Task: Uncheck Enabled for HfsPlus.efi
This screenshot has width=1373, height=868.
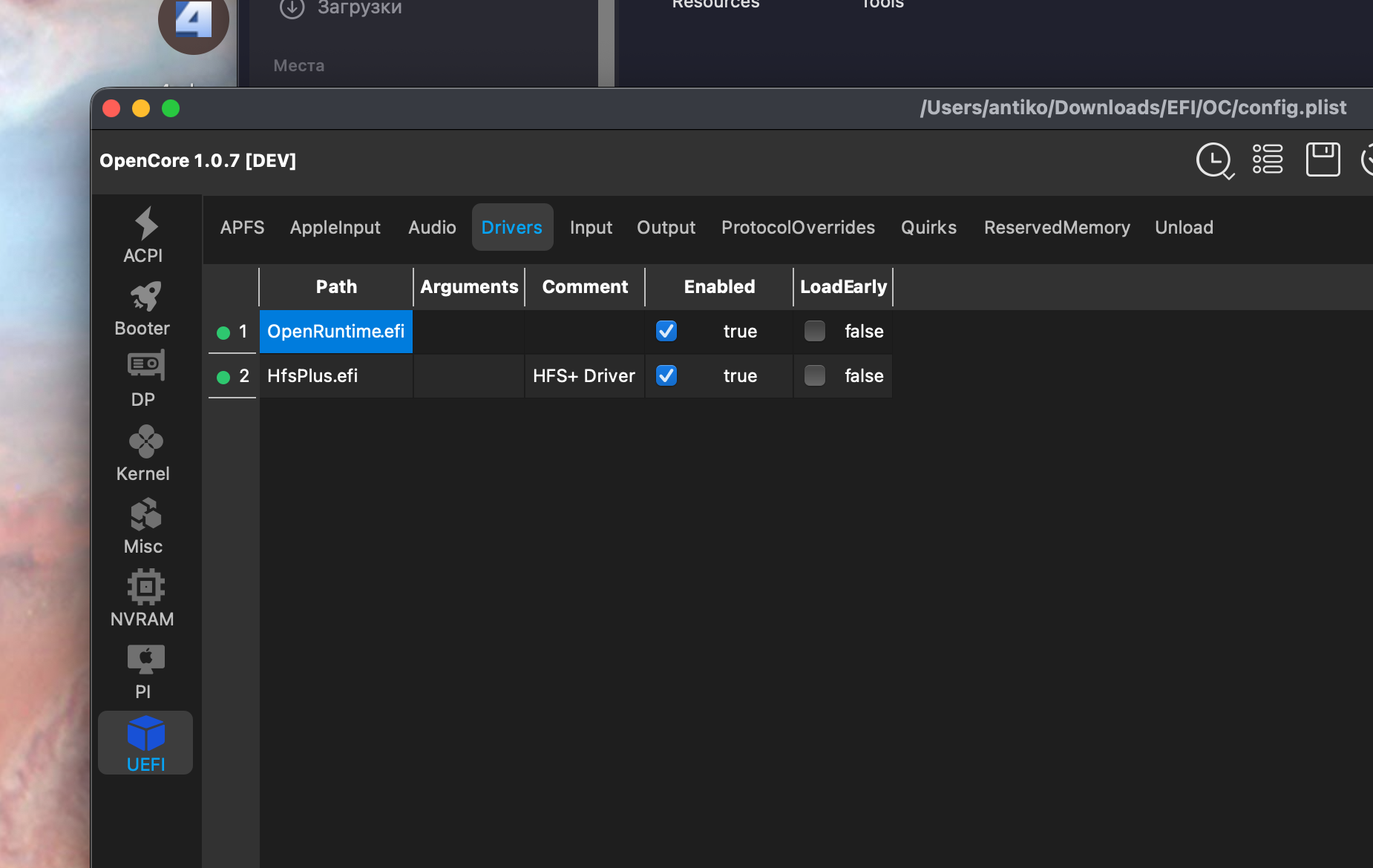Action: click(666, 375)
